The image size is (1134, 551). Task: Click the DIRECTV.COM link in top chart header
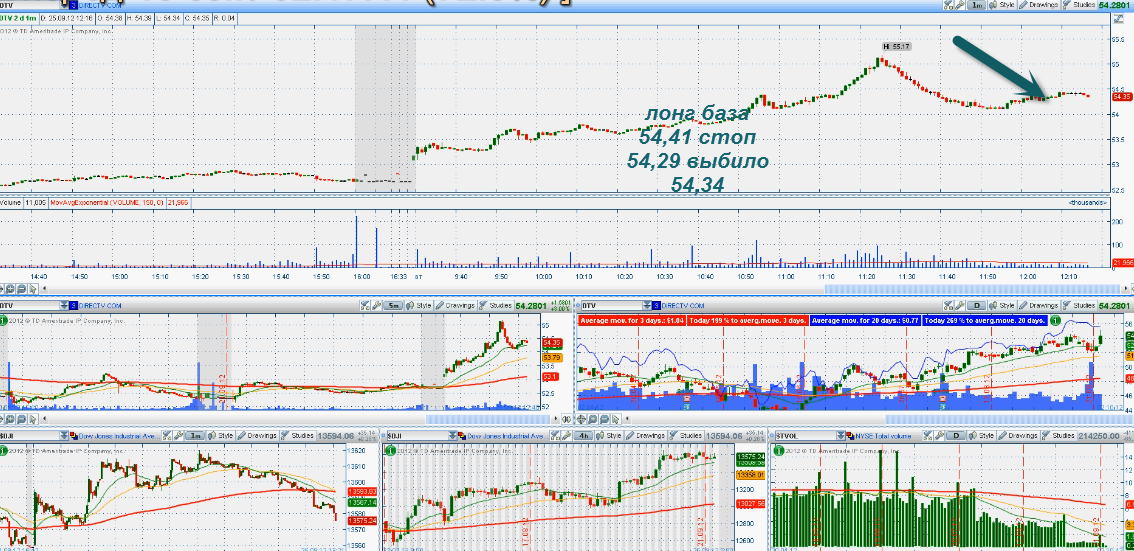point(100,5)
